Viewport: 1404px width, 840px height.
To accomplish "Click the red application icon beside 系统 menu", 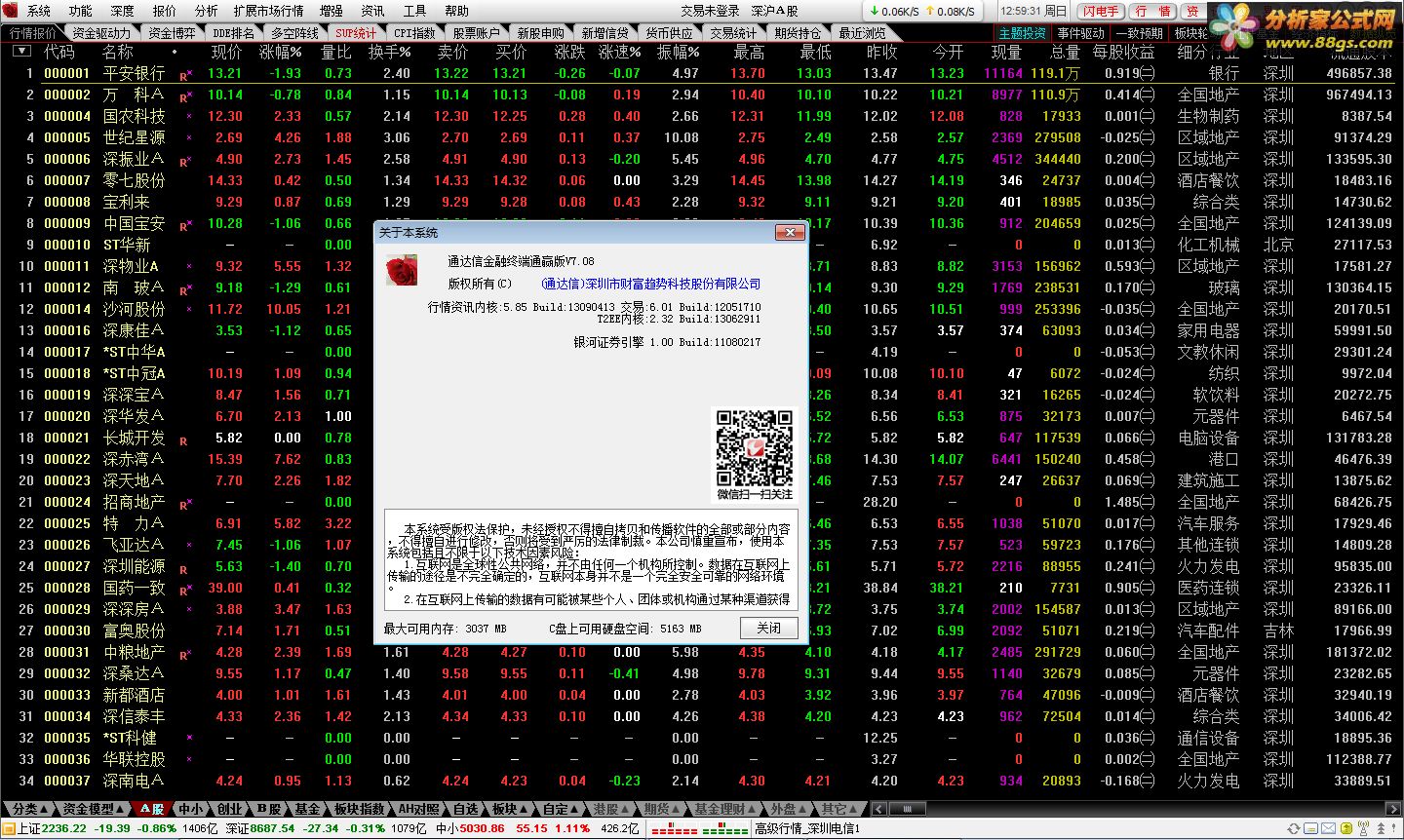I will (x=11, y=11).
